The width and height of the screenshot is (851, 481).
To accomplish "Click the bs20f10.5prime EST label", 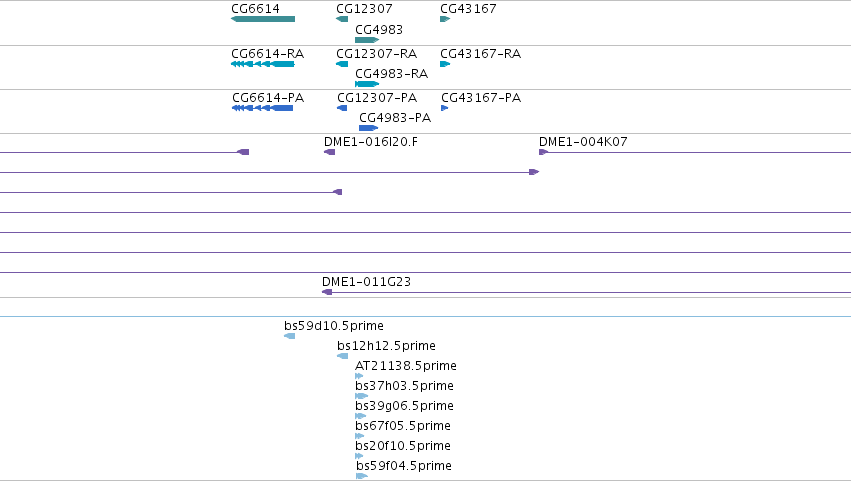I will click(403, 446).
